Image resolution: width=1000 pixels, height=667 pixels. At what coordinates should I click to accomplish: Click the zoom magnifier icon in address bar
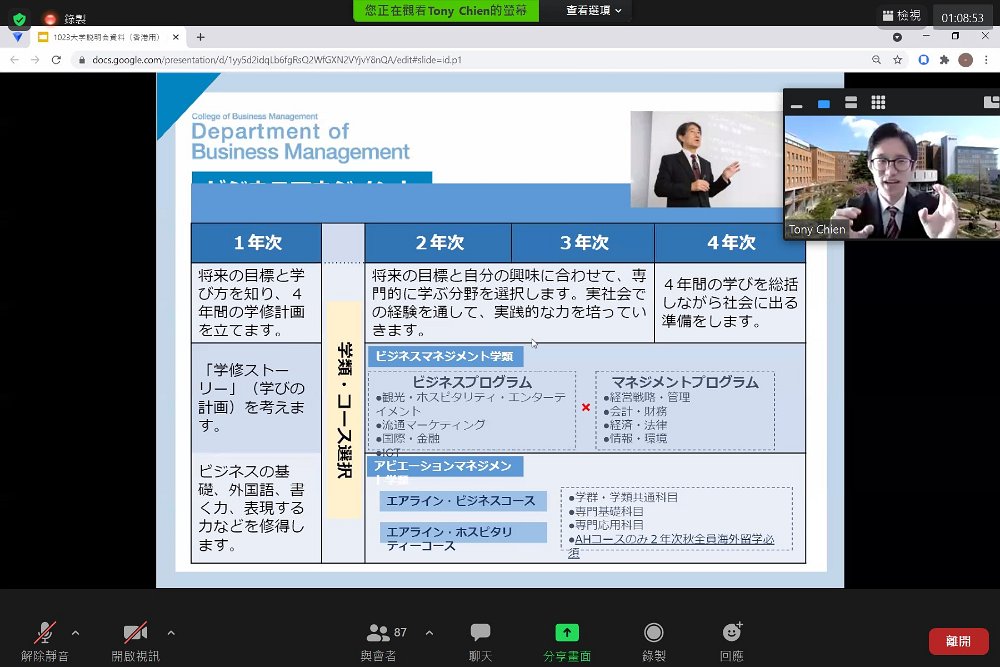tap(876, 60)
